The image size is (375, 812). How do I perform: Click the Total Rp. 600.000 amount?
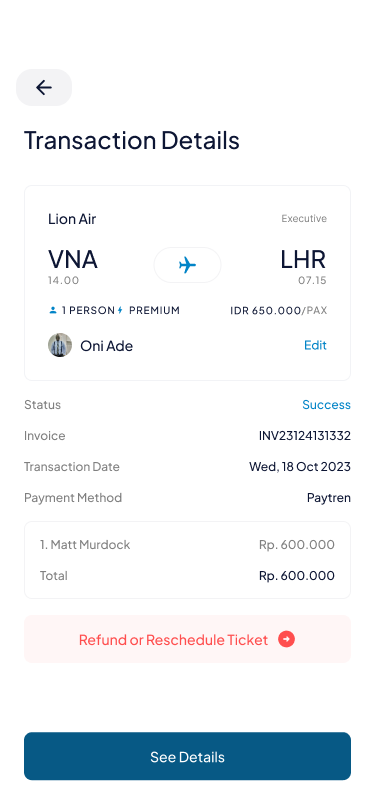coord(297,575)
